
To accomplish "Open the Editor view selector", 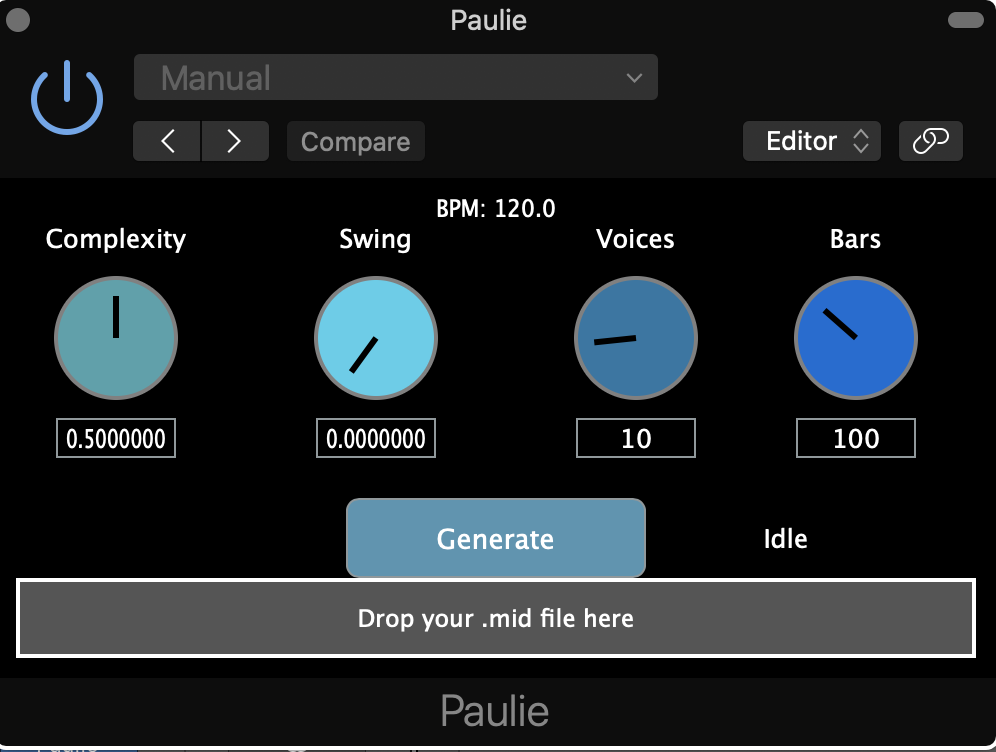I will pyautogui.click(x=811, y=142).
